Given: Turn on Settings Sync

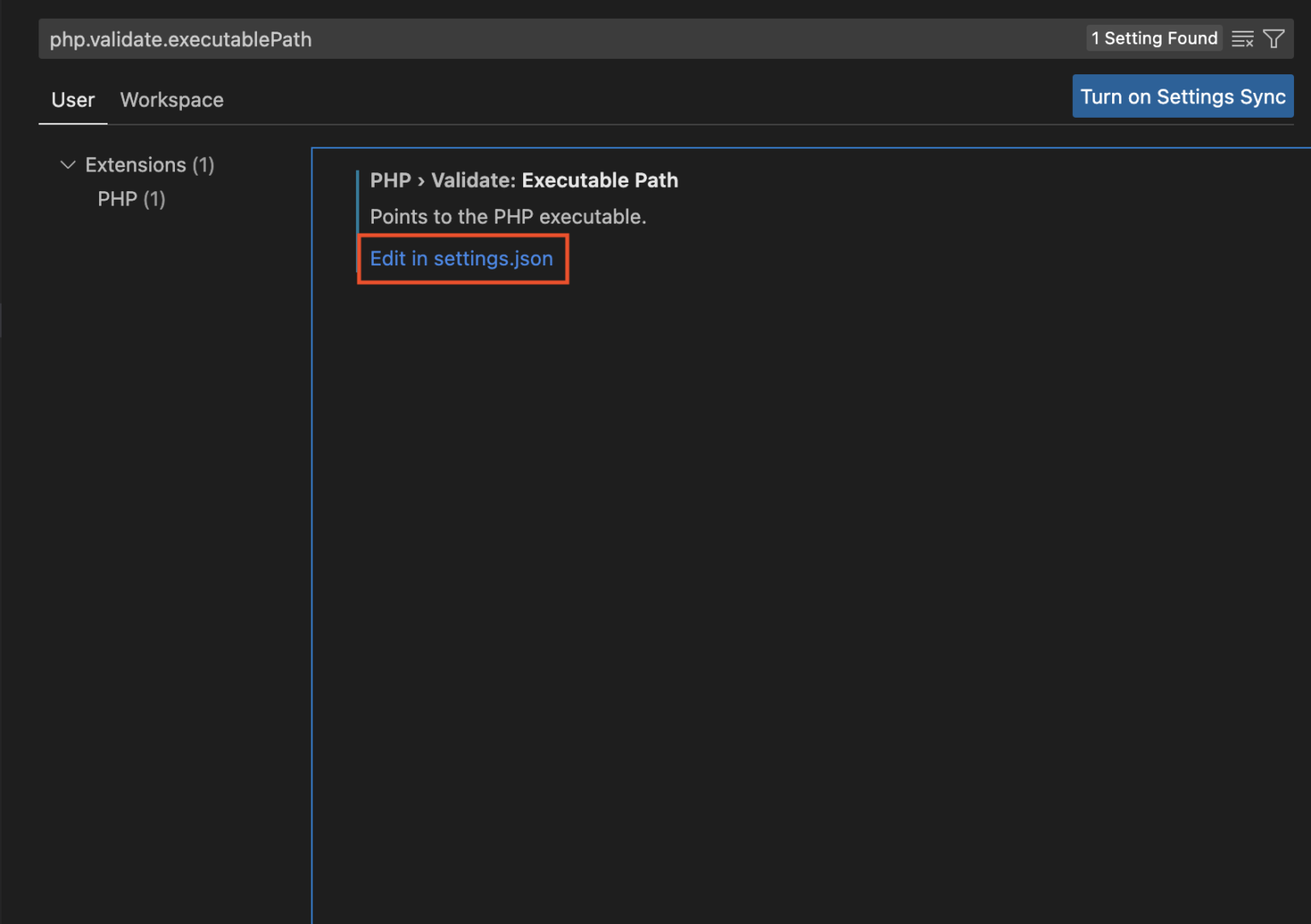Looking at the screenshot, I should 1182,96.
